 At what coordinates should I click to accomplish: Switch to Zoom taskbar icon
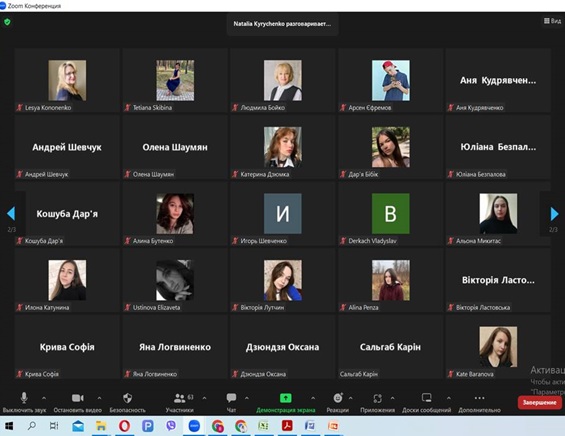pyautogui.click(x=194, y=426)
